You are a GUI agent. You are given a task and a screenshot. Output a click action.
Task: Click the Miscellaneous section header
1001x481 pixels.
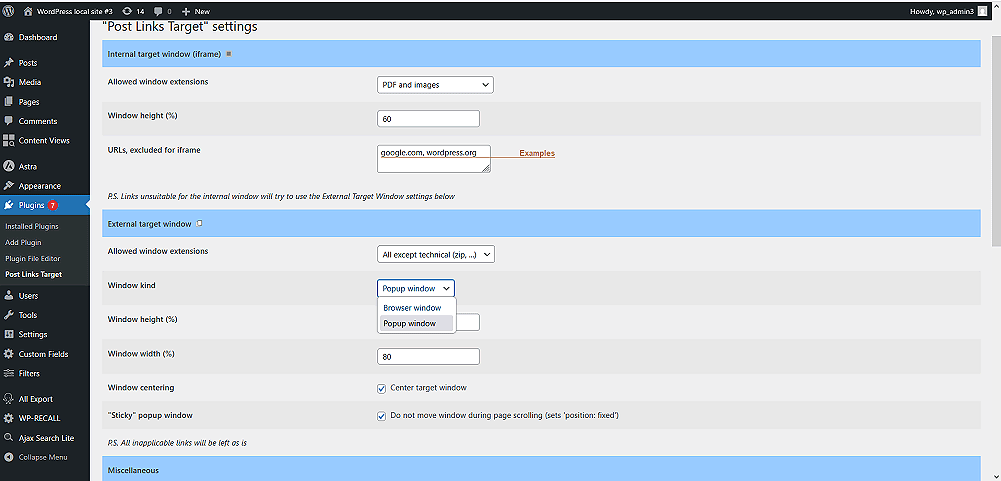[x=541, y=470]
